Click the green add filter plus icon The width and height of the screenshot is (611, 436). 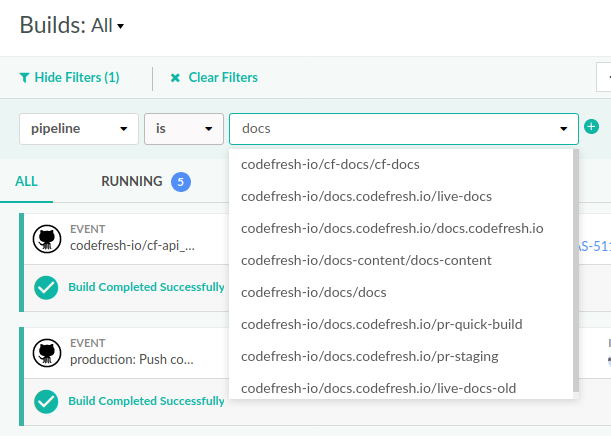pos(591,127)
